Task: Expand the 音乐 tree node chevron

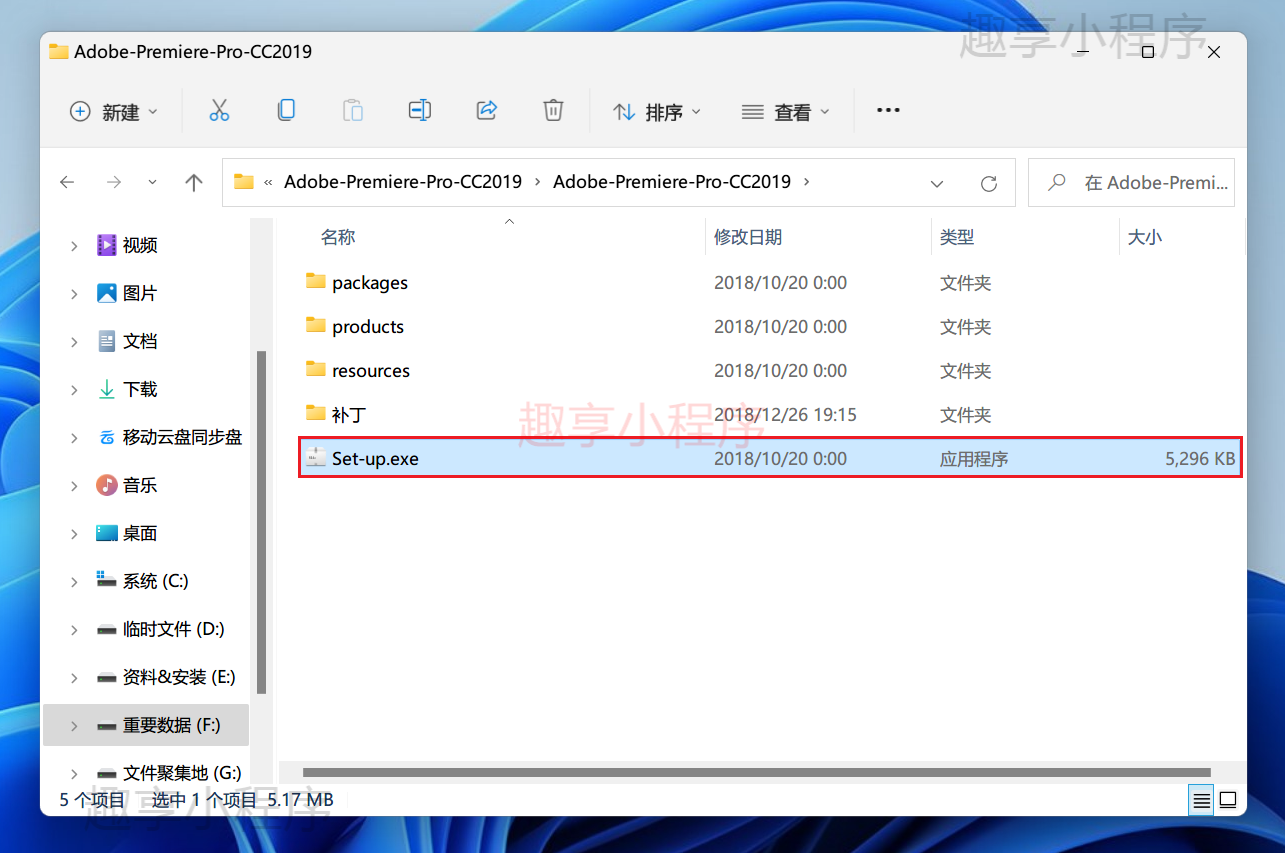Action: click(74, 486)
